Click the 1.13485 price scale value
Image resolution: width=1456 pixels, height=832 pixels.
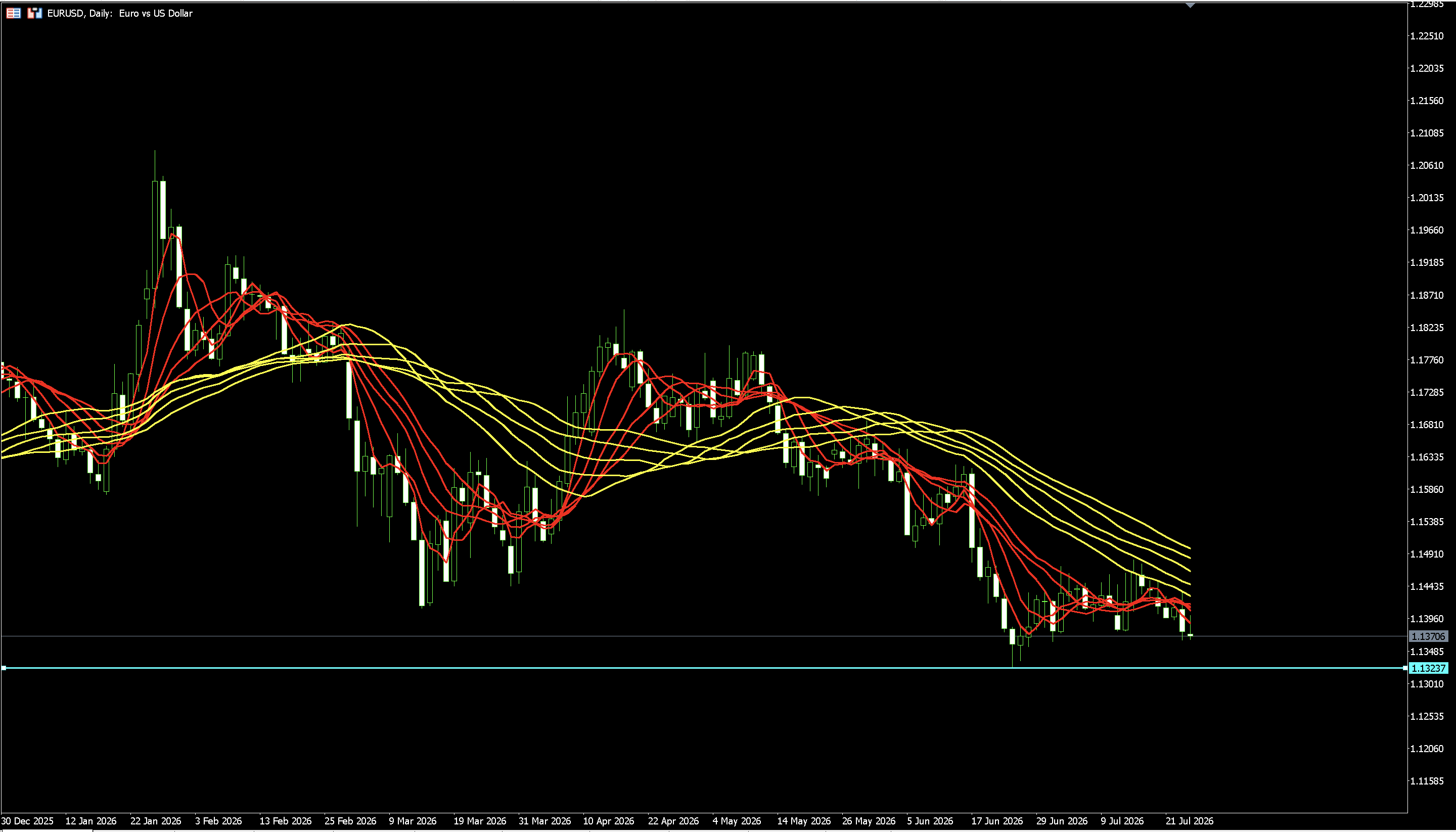pyautogui.click(x=1427, y=652)
